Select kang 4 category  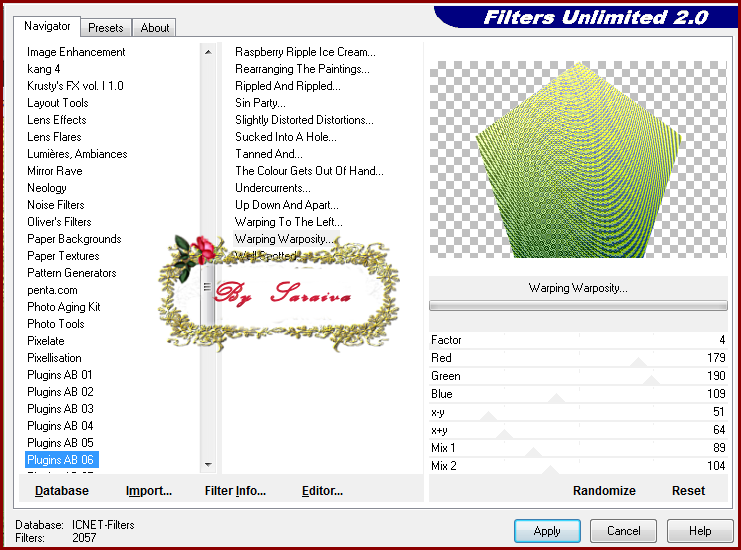point(43,69)
